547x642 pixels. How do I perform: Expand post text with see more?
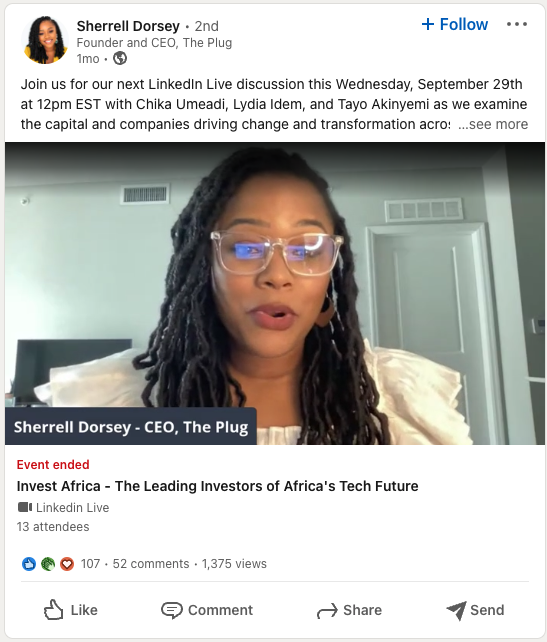493,124
